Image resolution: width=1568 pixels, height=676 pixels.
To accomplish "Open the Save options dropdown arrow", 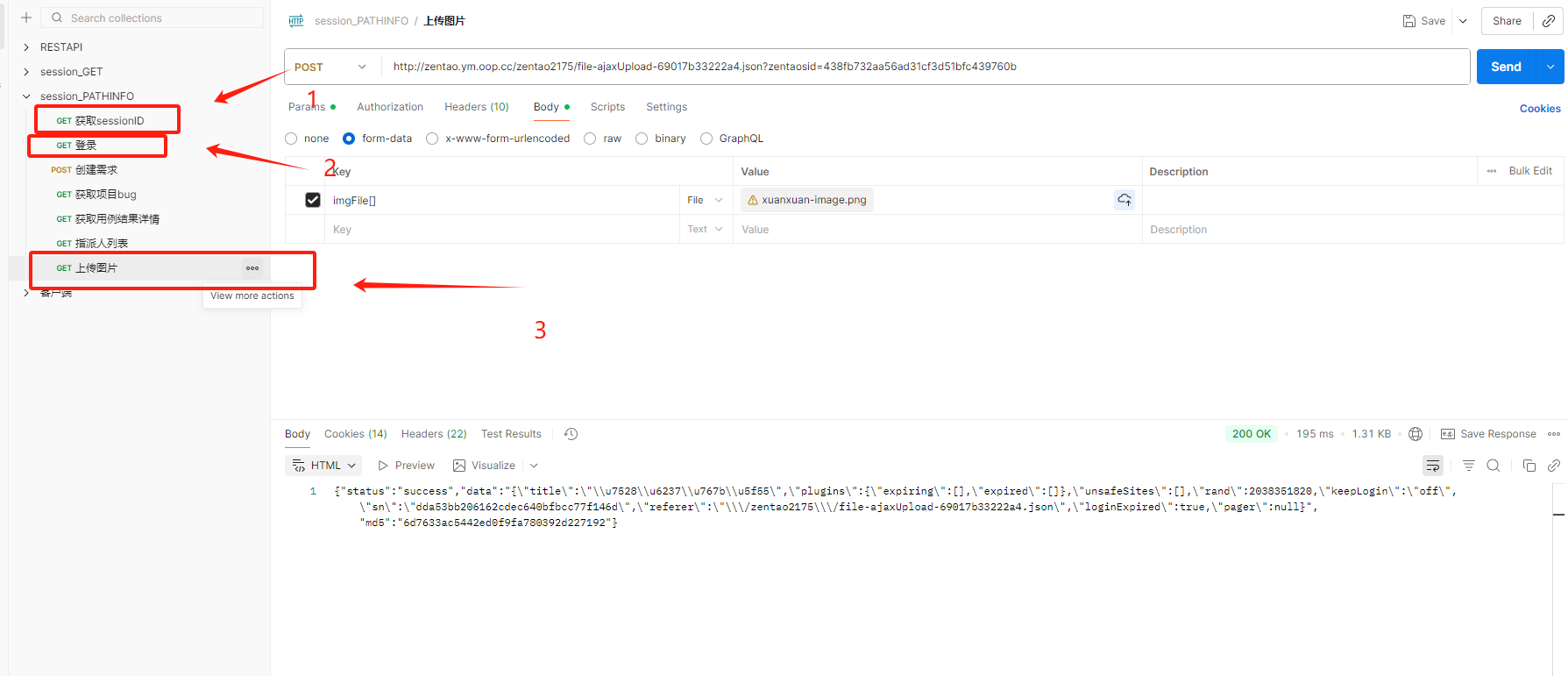I will coord(1463,21).
